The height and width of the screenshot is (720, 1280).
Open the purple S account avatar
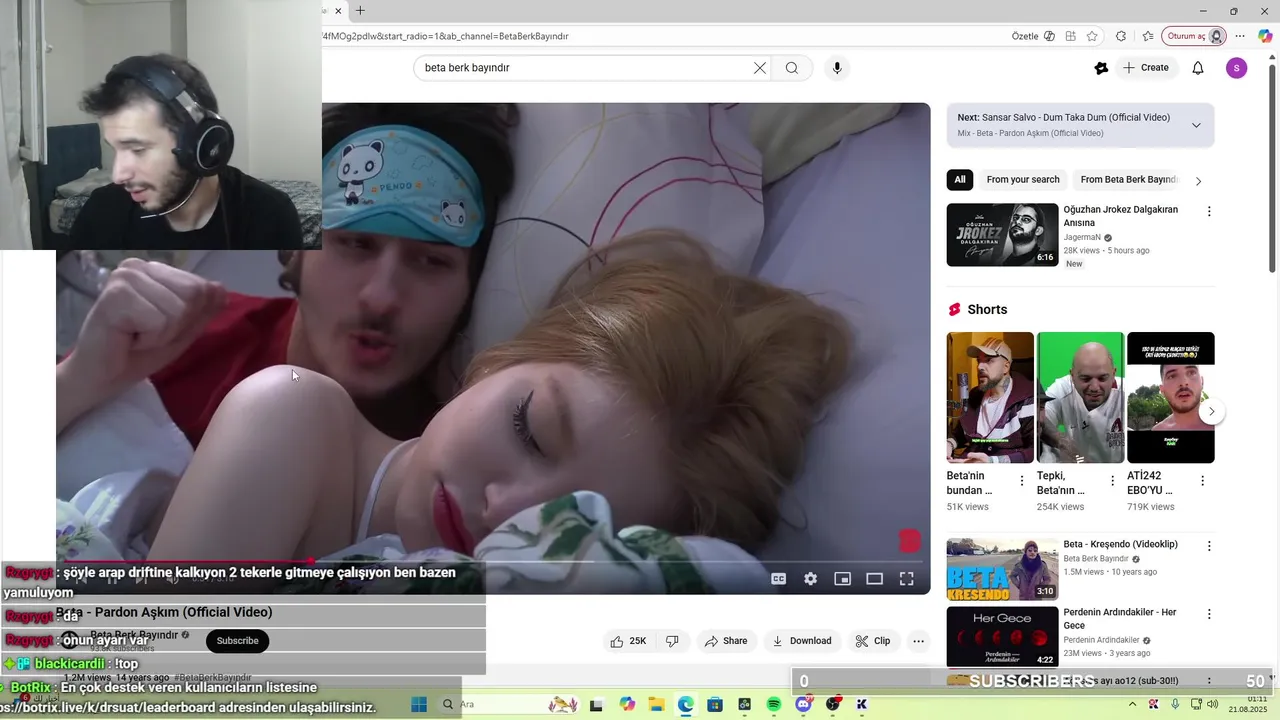tap(1237, 68)
